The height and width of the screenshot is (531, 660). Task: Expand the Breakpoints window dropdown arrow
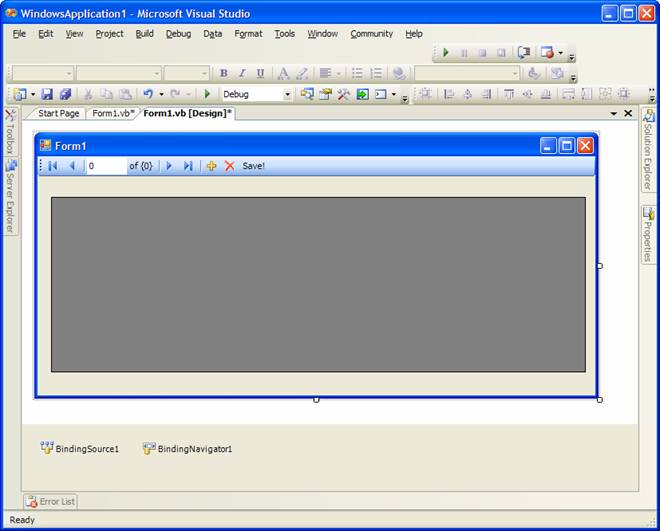point(560,53)
